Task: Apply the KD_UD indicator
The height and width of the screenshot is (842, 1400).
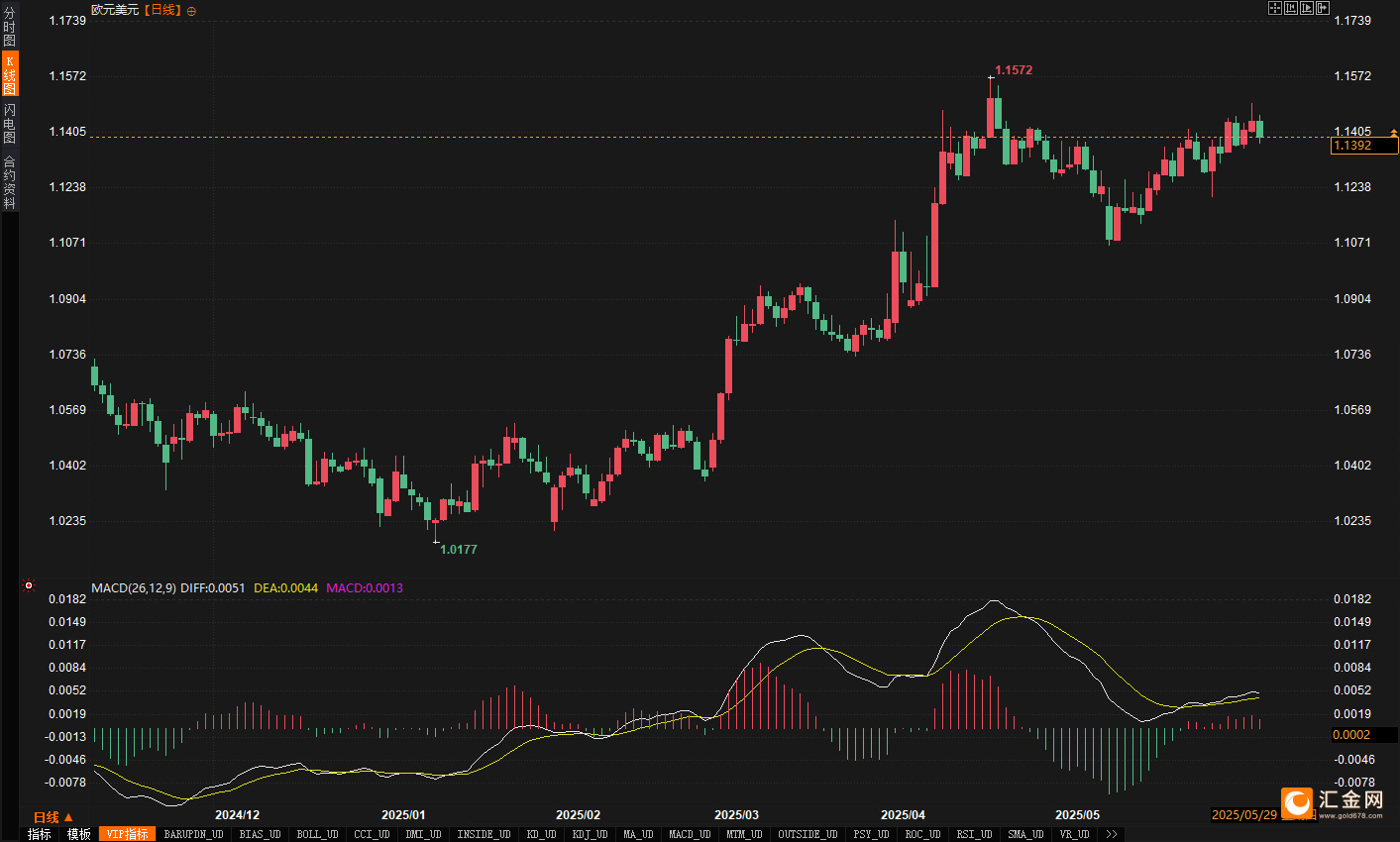Action: 542,834
